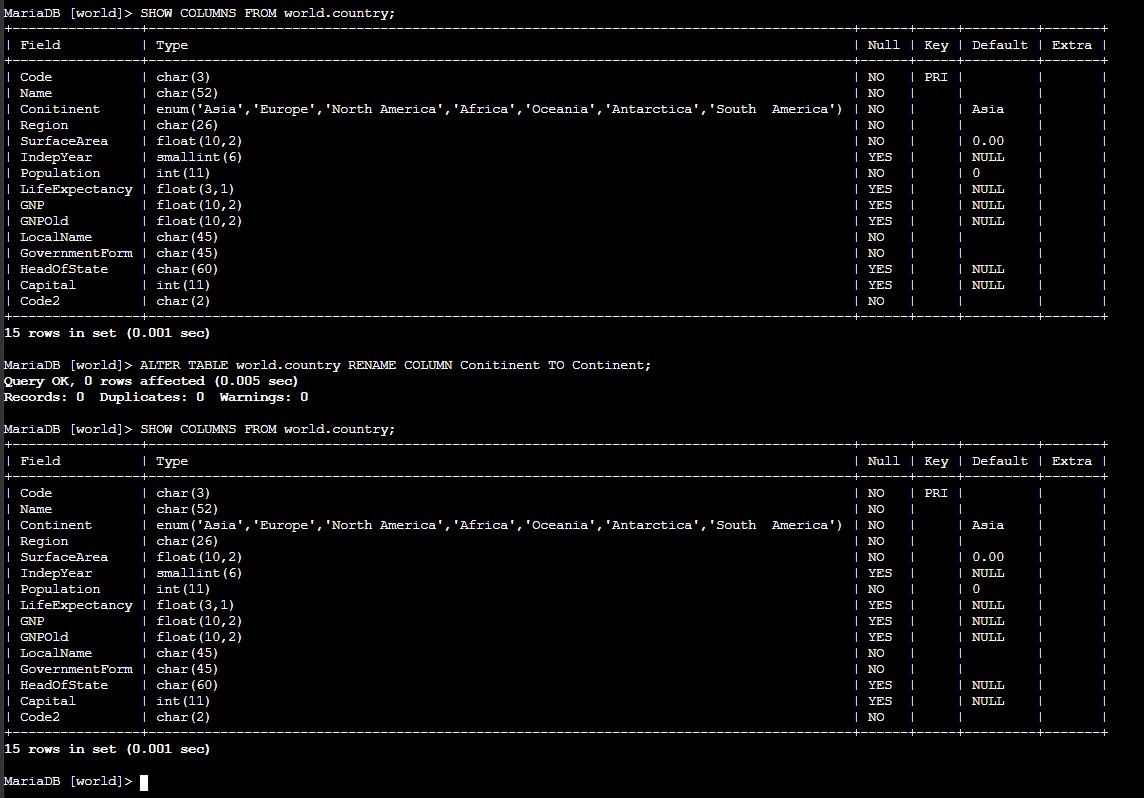Click the Extra column header
The width and height of the screenshot is (1144, 798).
[1071, 44]
